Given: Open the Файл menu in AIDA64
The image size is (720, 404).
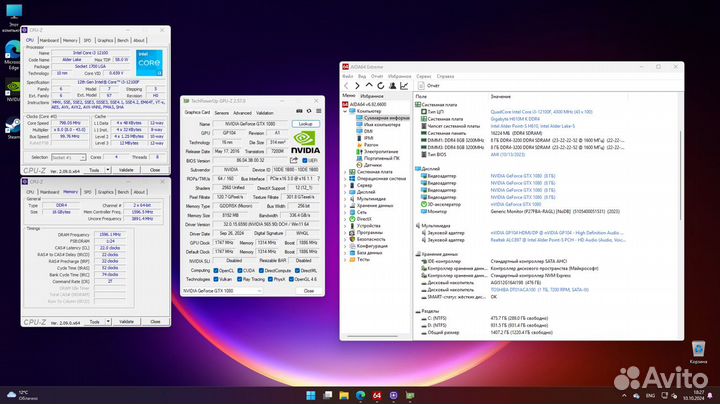Looking at the screenshot, I should pos(348,76).
